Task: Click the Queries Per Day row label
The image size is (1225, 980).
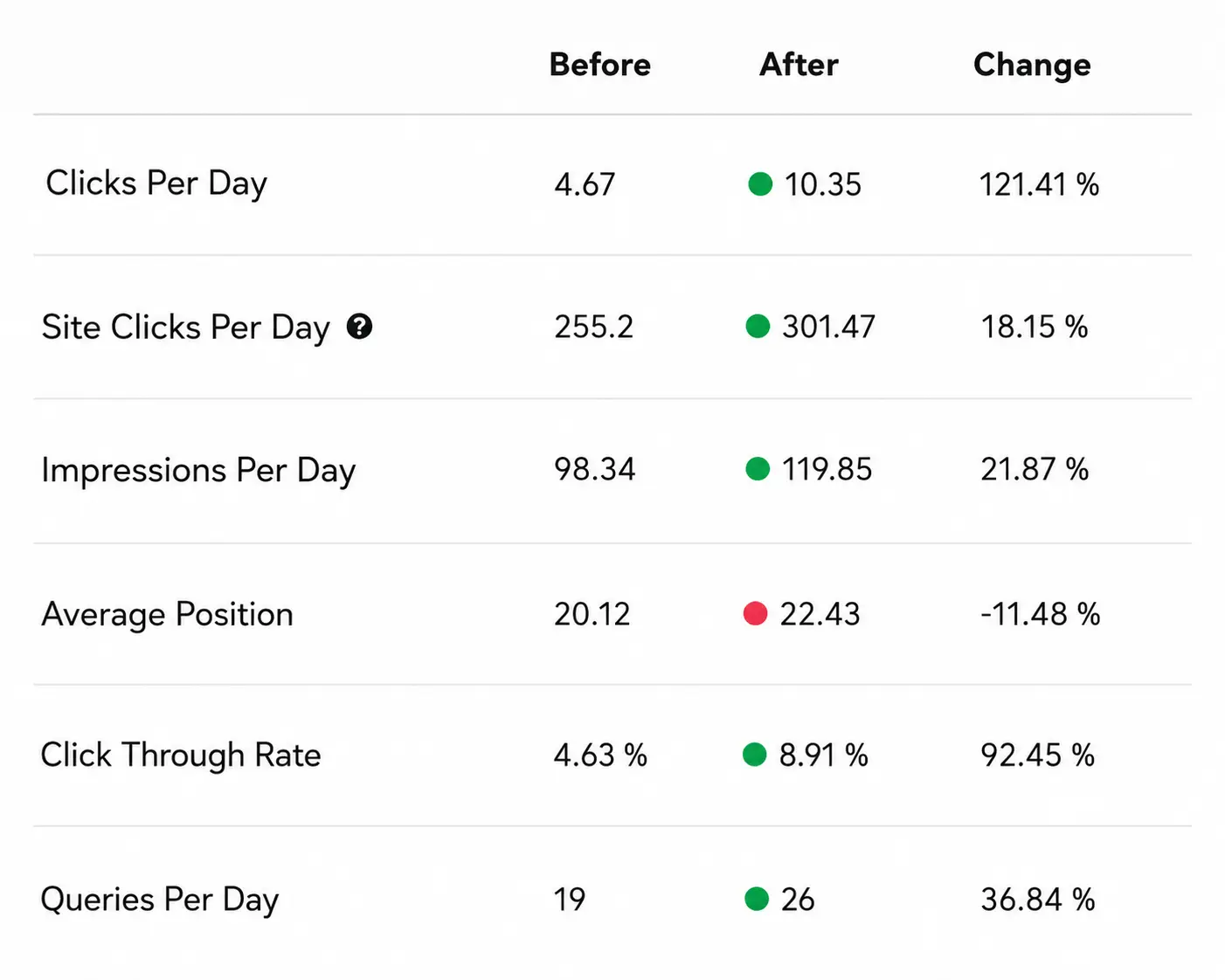Action: 160,901
